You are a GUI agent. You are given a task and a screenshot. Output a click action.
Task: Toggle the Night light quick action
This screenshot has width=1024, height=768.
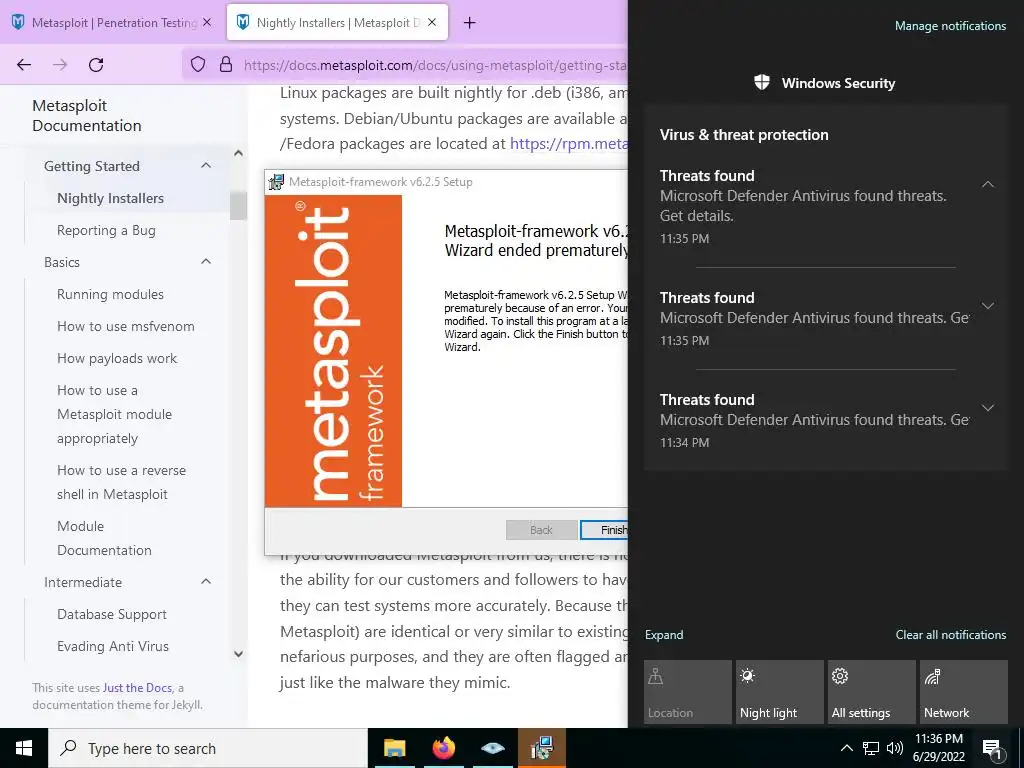[780, 691]
